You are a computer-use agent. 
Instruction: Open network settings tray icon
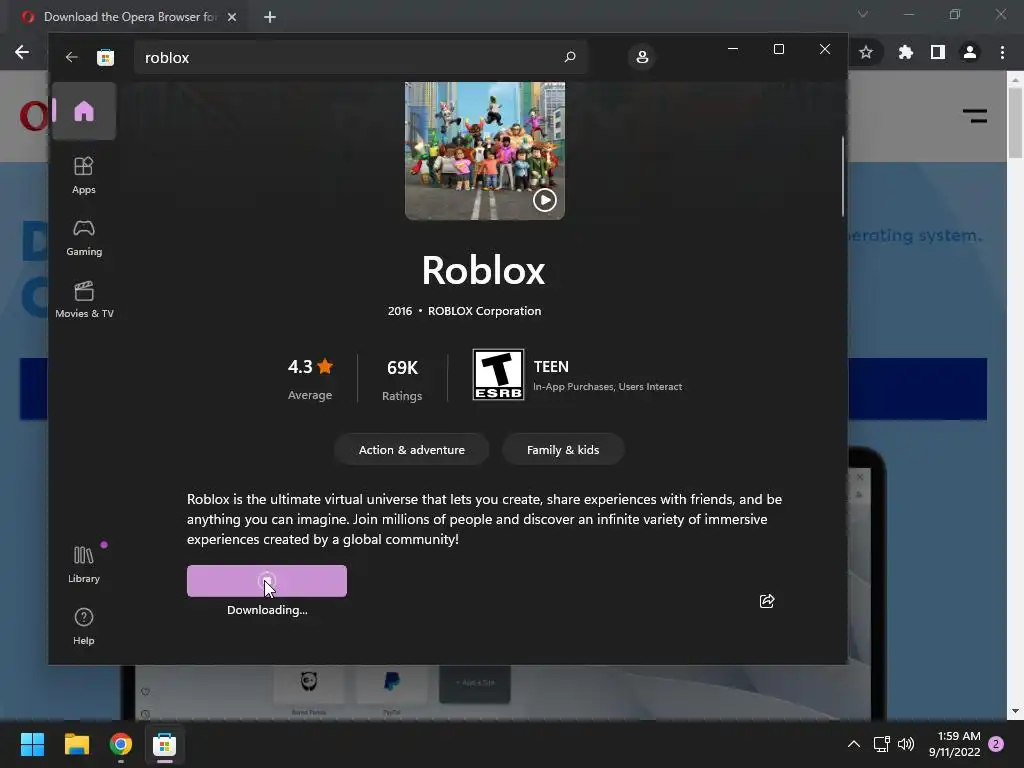click(x=882, y=744)
